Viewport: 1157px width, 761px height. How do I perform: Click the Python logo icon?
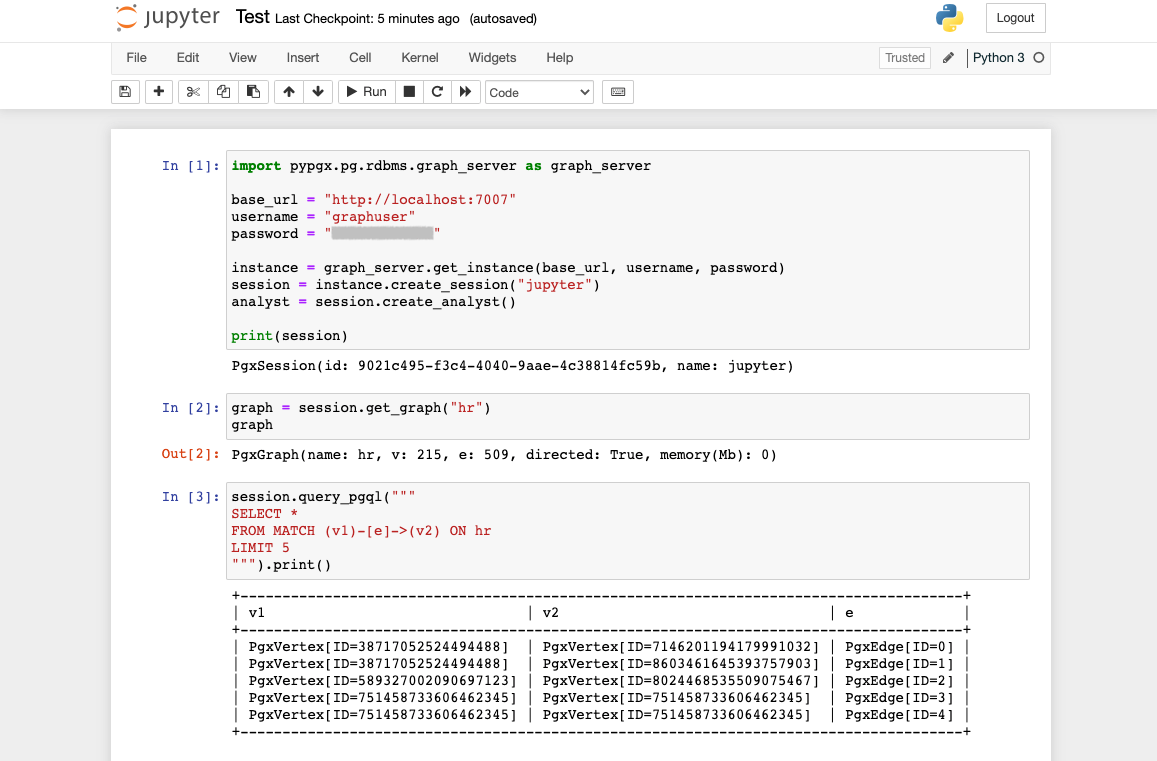tap(950, 18)
